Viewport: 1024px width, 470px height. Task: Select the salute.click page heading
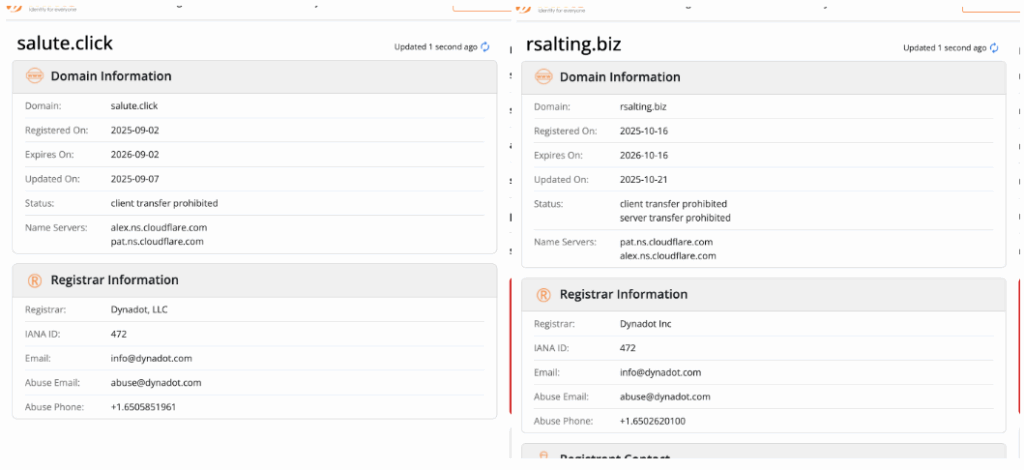coord(65,43)
